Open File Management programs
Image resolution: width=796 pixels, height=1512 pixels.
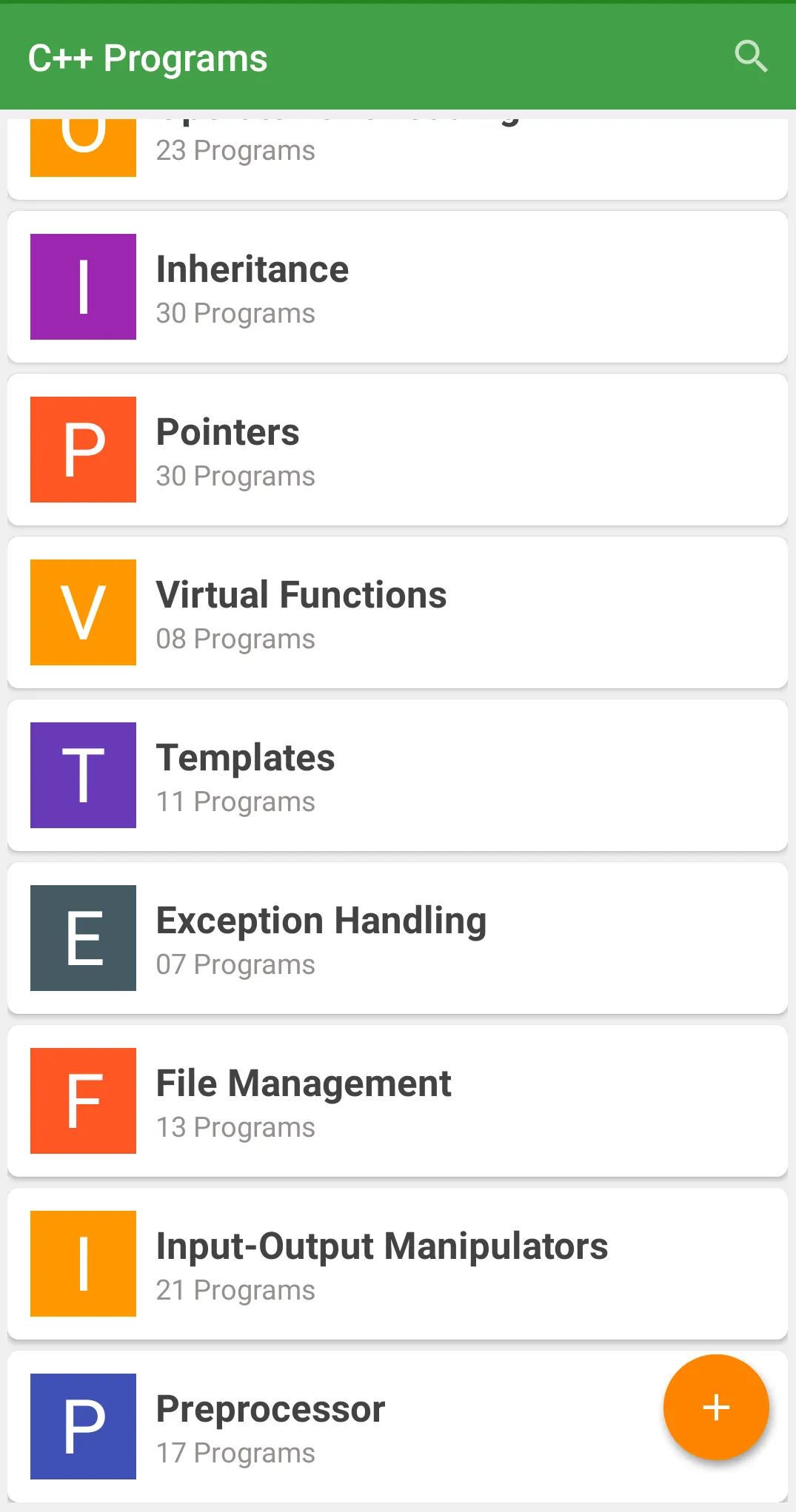coord(398,1101)
